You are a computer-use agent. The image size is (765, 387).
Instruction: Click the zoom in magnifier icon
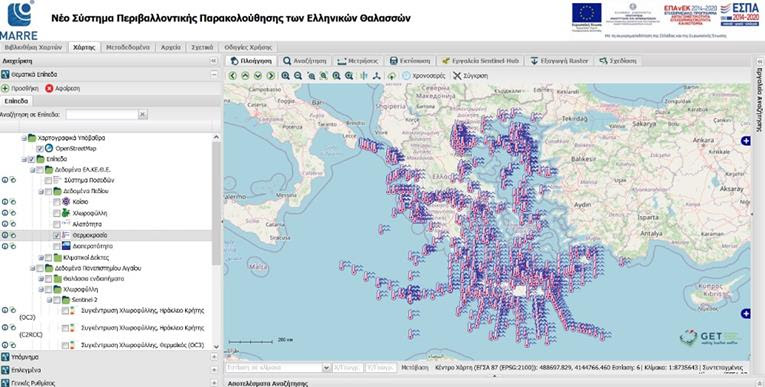[285, 76]
